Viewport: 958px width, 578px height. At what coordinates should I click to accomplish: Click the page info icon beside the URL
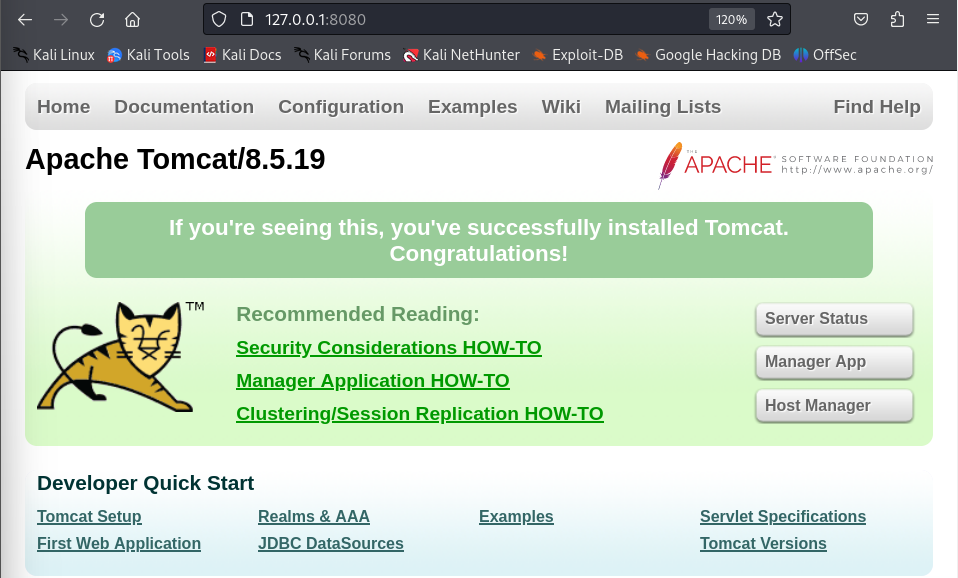point(247,20)
